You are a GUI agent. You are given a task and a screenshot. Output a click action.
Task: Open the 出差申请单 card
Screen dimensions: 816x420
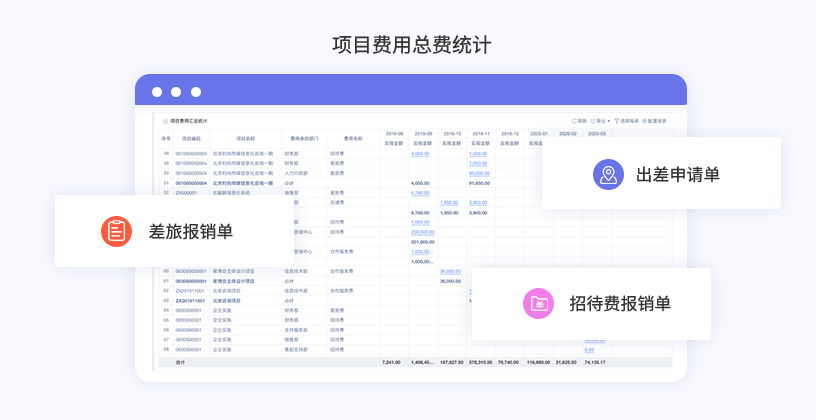(x=661, y=174)
